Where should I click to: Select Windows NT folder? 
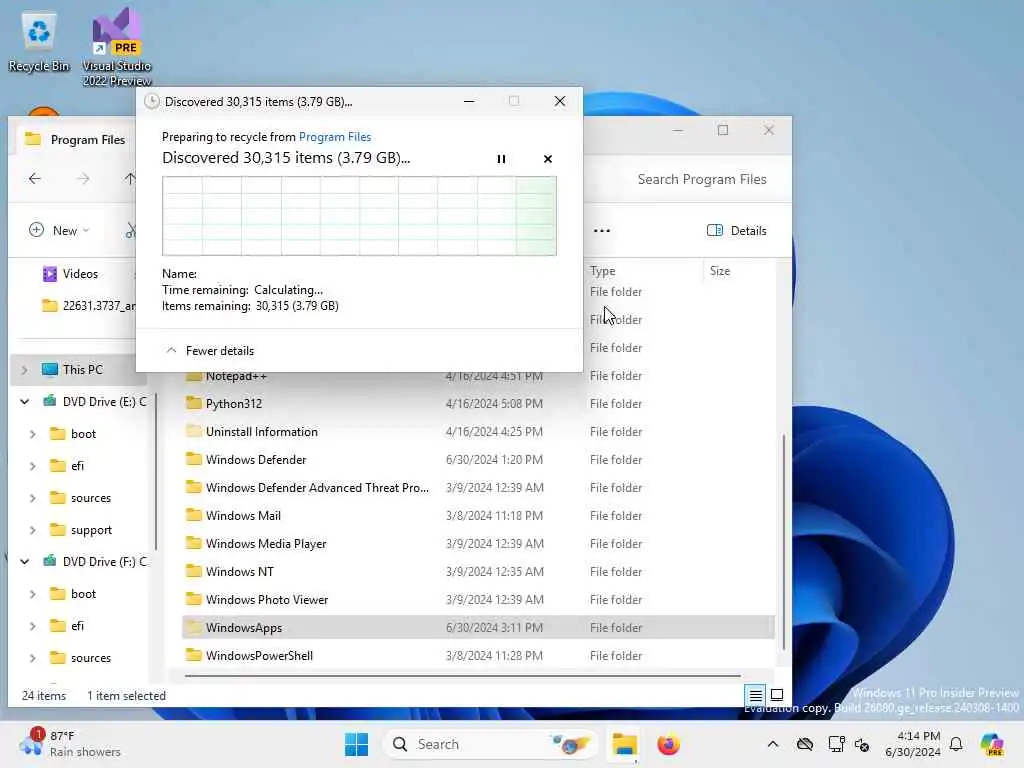[x=478, y=571]
